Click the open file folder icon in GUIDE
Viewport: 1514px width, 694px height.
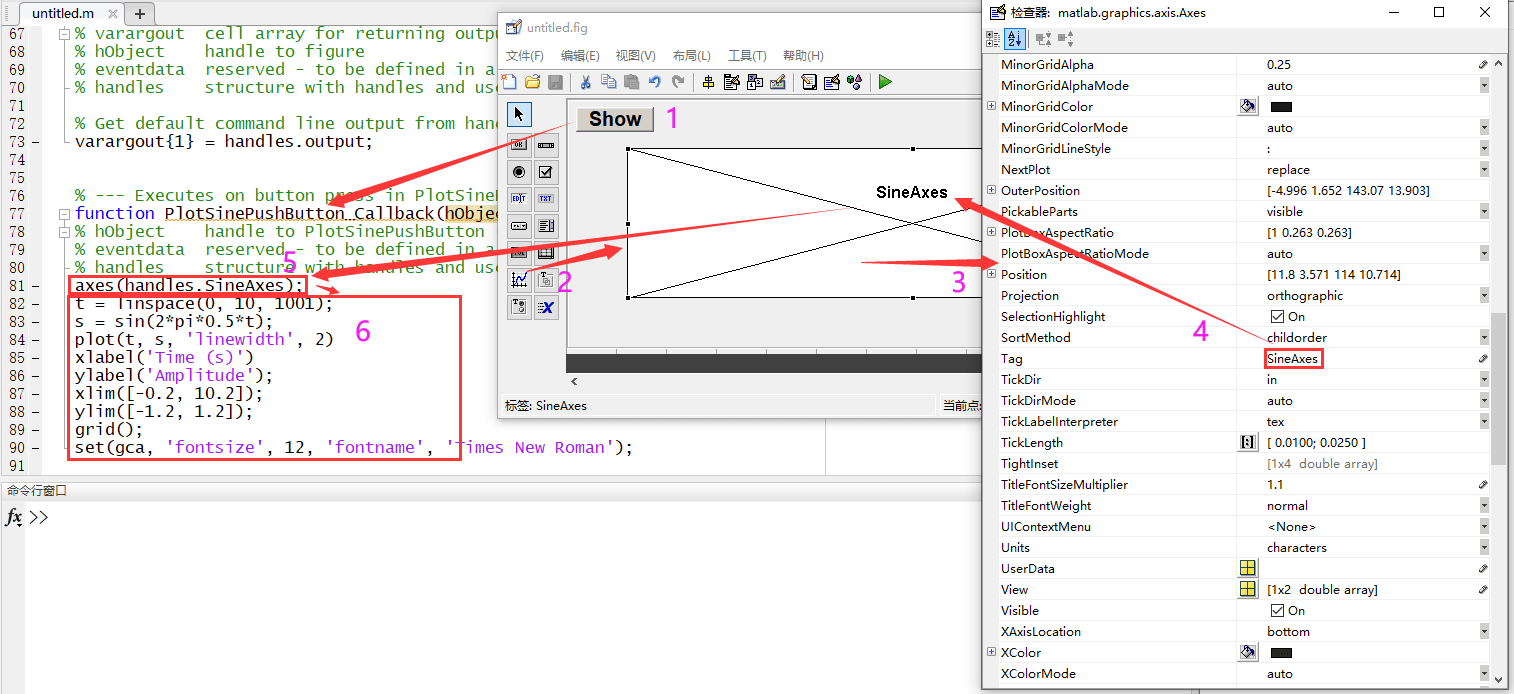coord(532,82)
